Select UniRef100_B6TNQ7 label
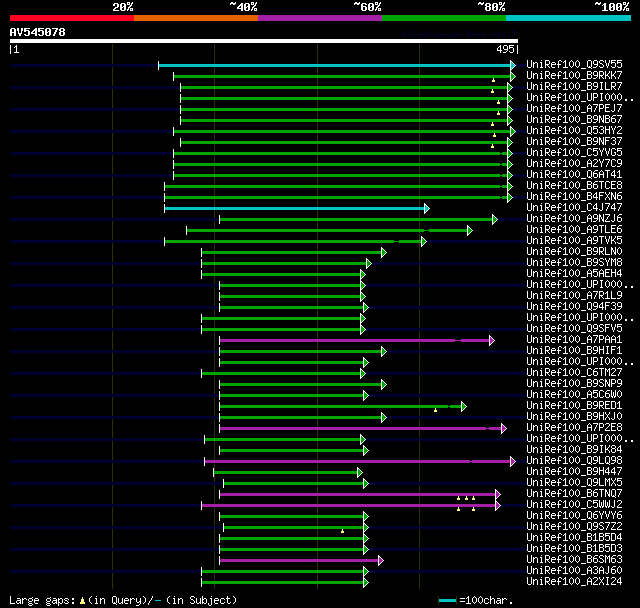Image resolution: width=640 pixels, height=608 pixels. (x=574, y=494)
